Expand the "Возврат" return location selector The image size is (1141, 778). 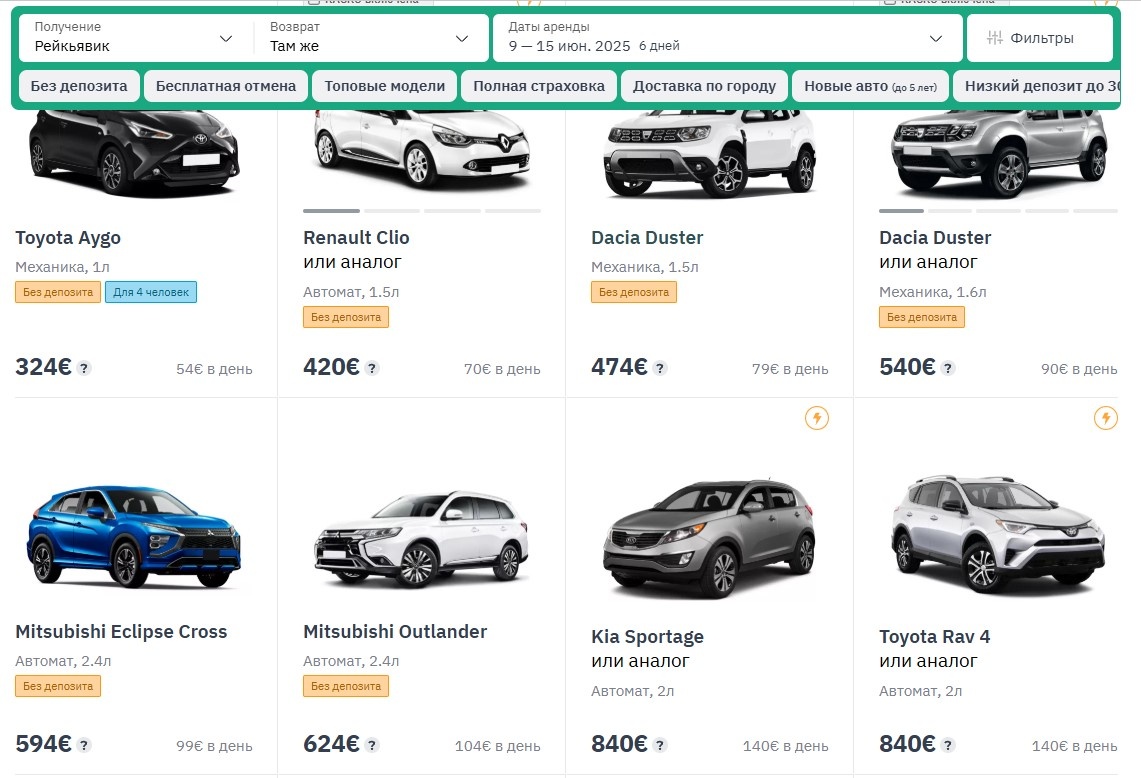tap(372, 36)
